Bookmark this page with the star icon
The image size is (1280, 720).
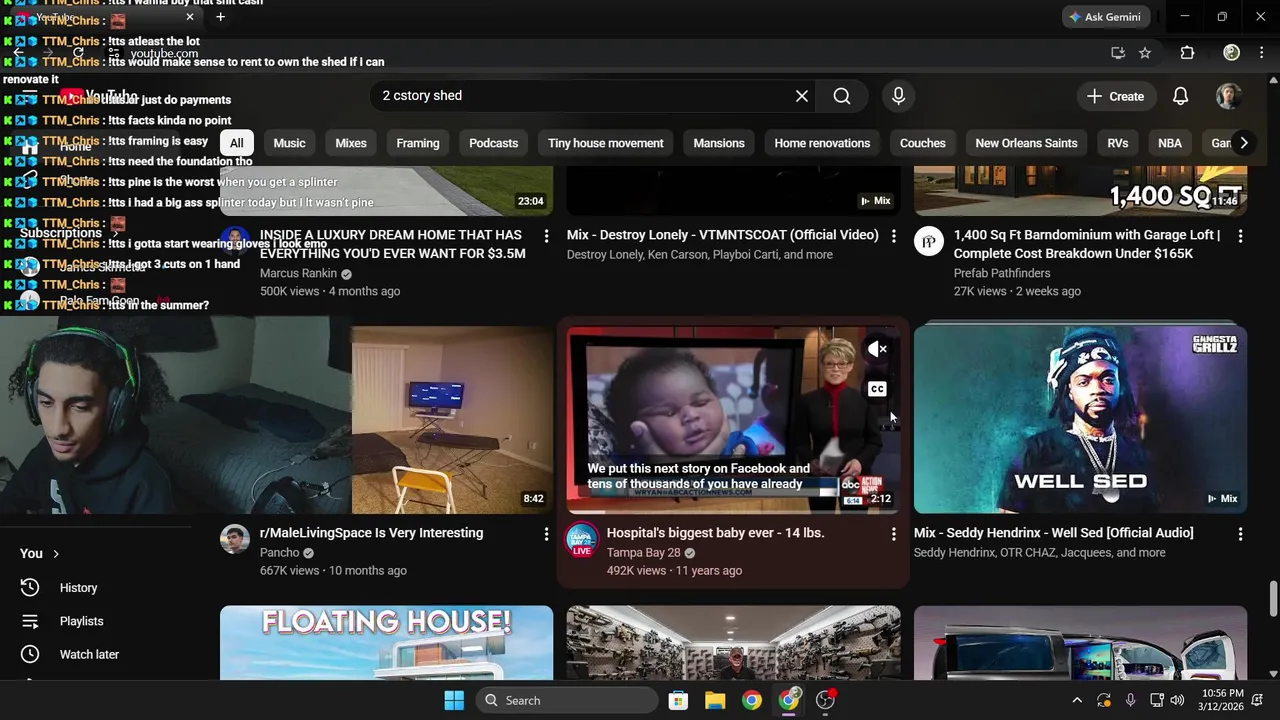coord(1145,53)
